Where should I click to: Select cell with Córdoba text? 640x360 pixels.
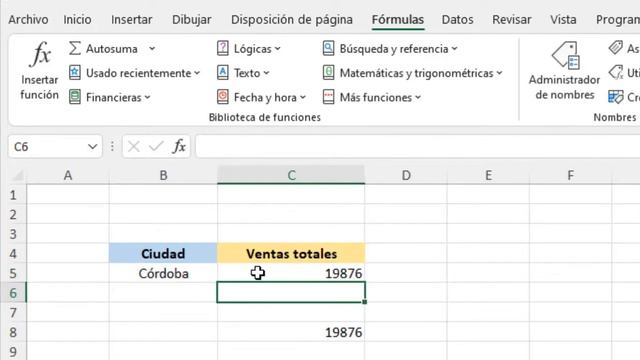(163, 273)
